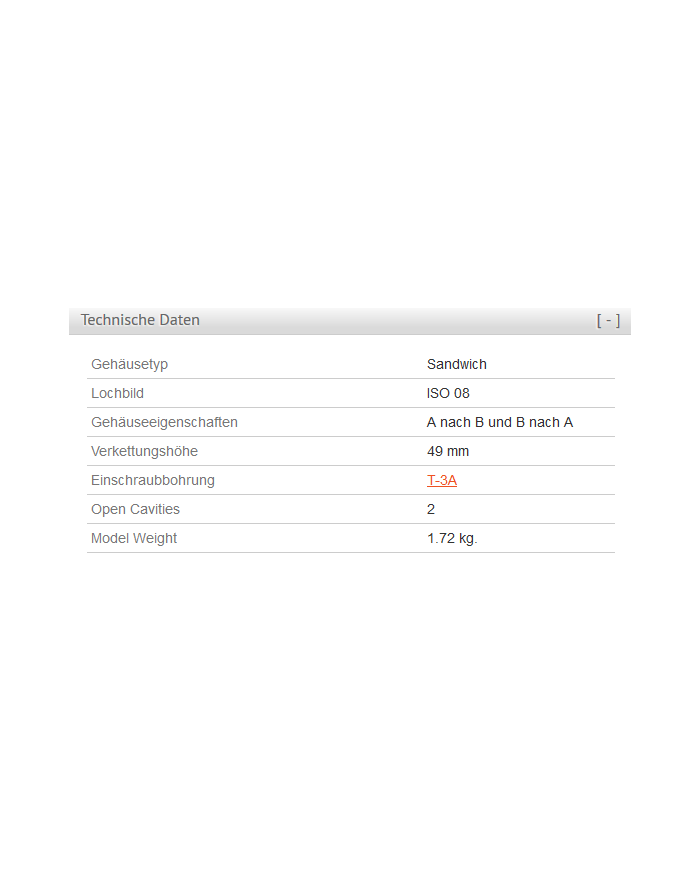Click the Einschraubbohrung row label
Image resolution: width=700 pixels, height=869 pixels.
(152, 480)
